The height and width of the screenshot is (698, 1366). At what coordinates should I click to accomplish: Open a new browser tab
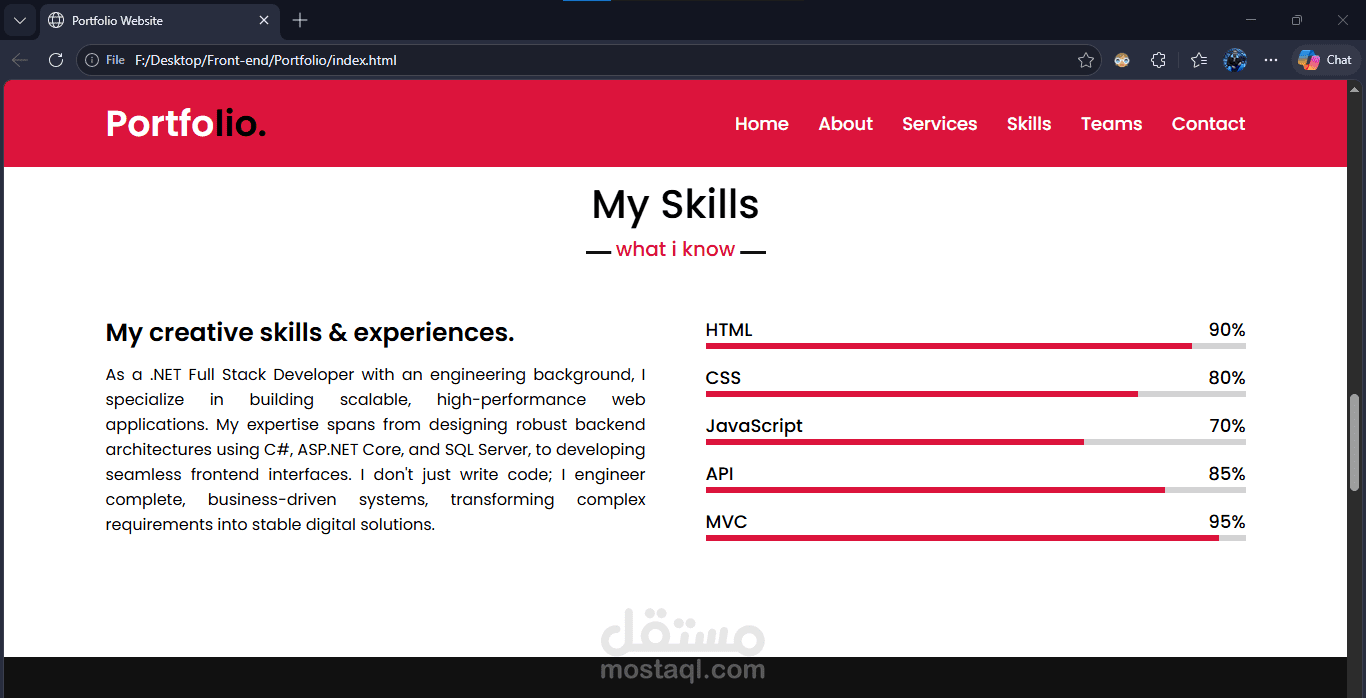[x=300, y=20]
